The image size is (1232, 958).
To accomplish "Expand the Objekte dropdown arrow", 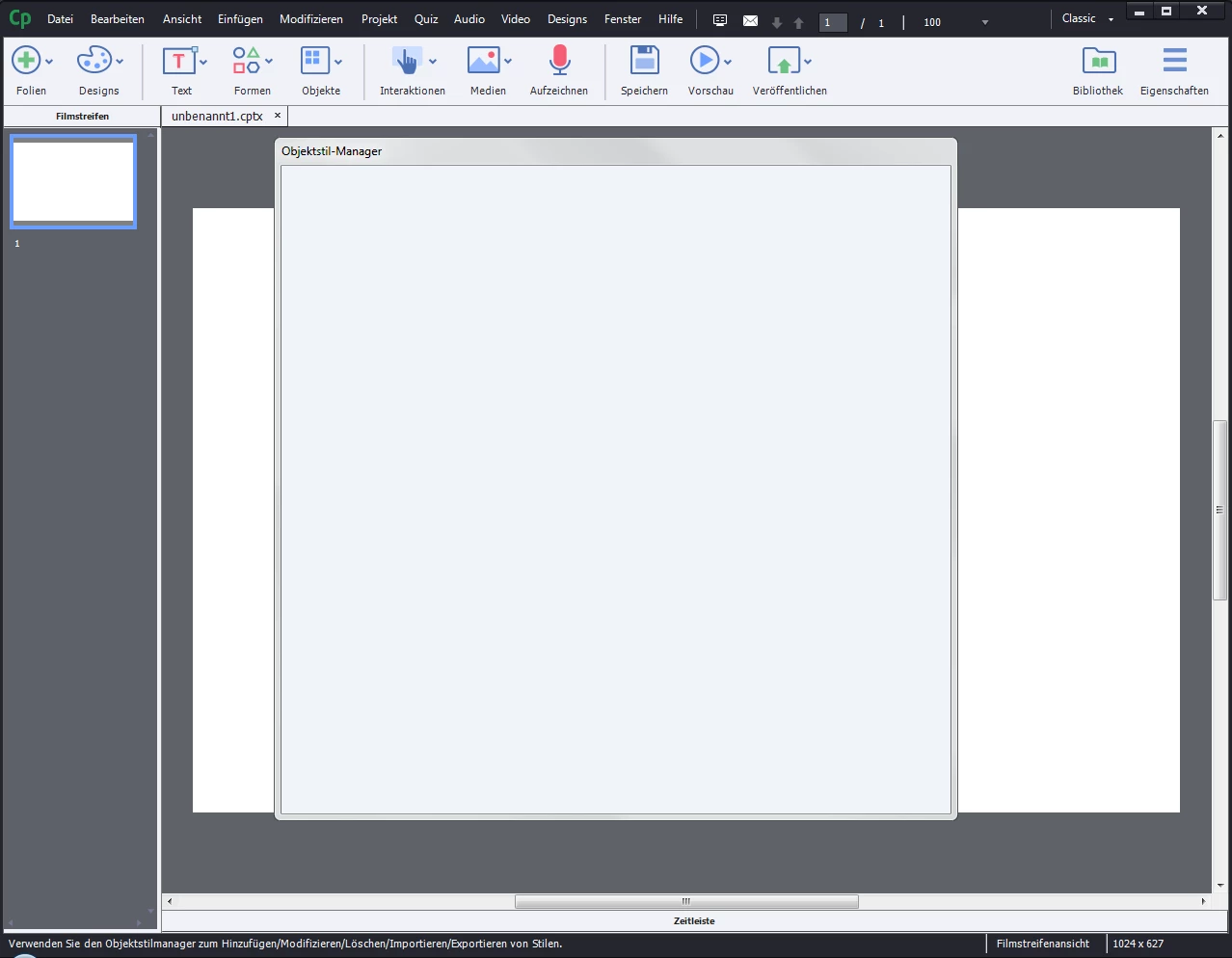I will (338, 62).
